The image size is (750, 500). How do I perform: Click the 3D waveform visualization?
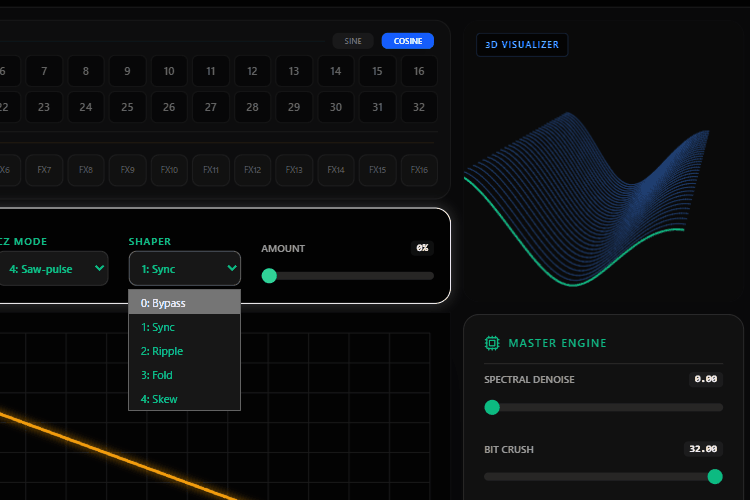click(586, 200)
